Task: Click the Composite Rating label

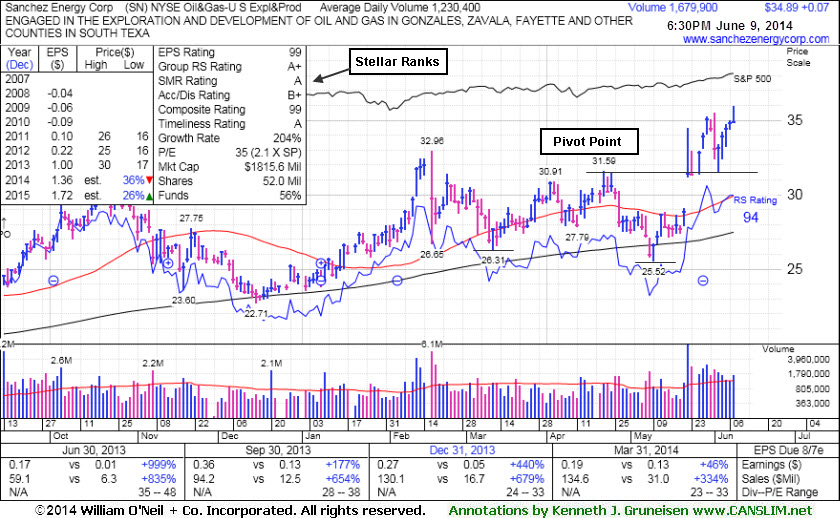Action: 201,109
